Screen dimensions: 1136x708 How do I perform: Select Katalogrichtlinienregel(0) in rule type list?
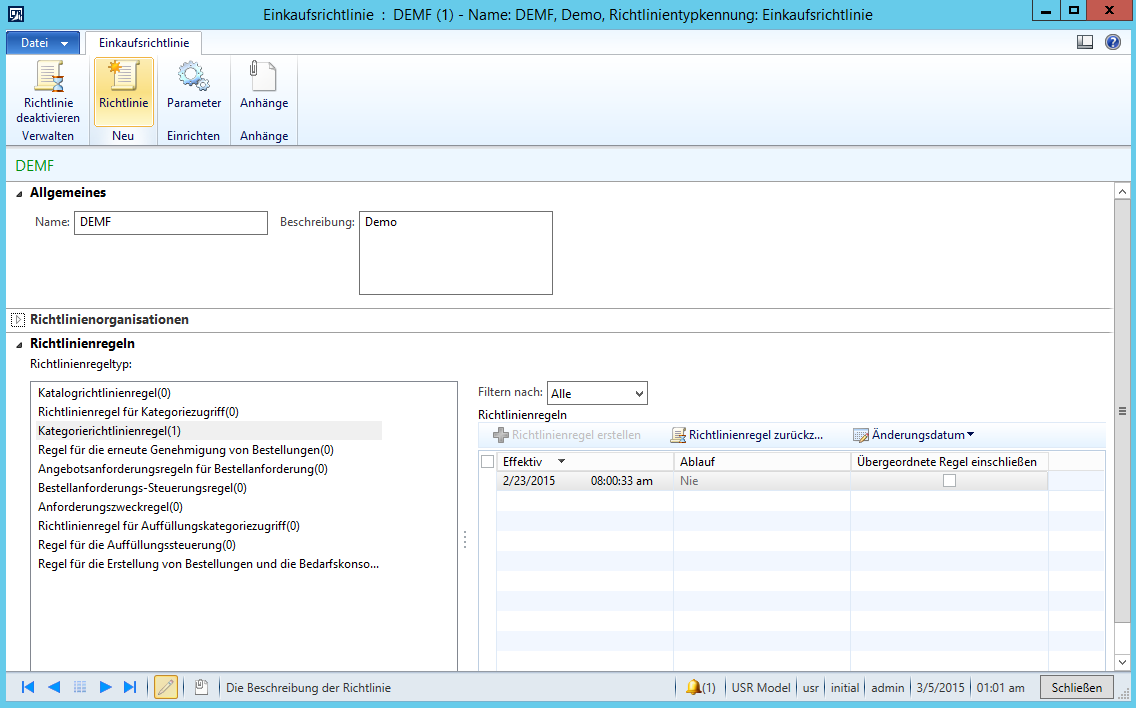pyautogui.click(x=111, y=393)
